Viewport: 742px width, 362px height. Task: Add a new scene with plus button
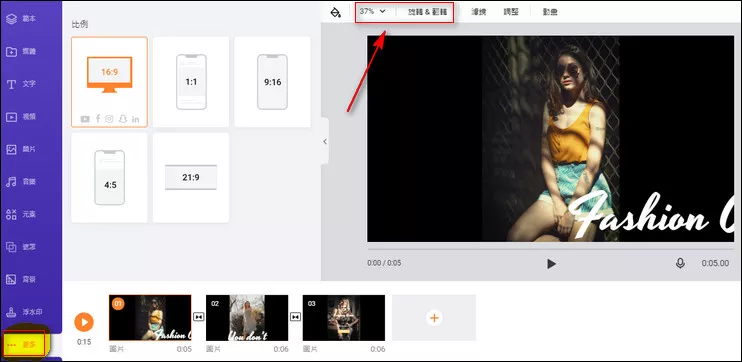(434, 318)
